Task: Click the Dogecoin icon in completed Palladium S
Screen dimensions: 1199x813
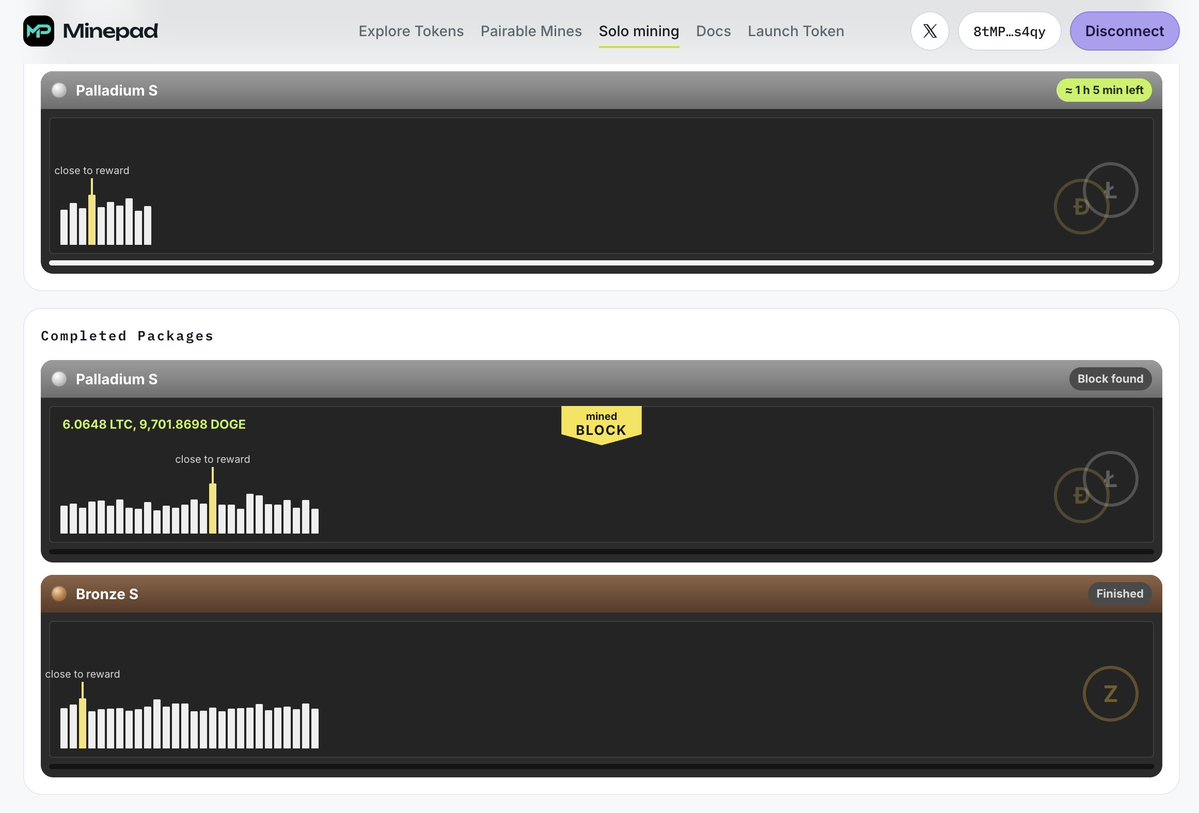Action: pyautogui.click(x=1081, y=496)
